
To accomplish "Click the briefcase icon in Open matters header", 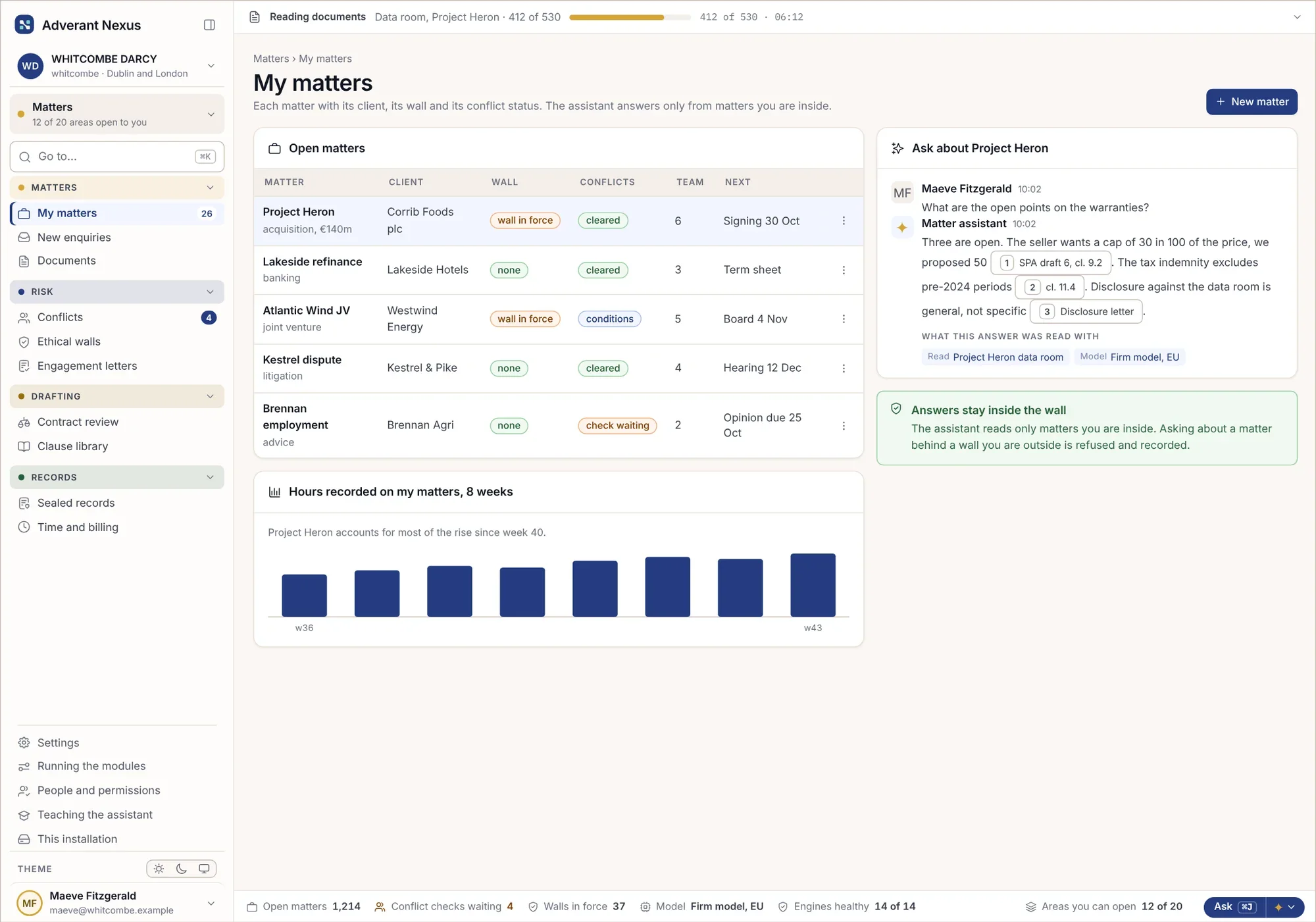I will pos(274,149).
